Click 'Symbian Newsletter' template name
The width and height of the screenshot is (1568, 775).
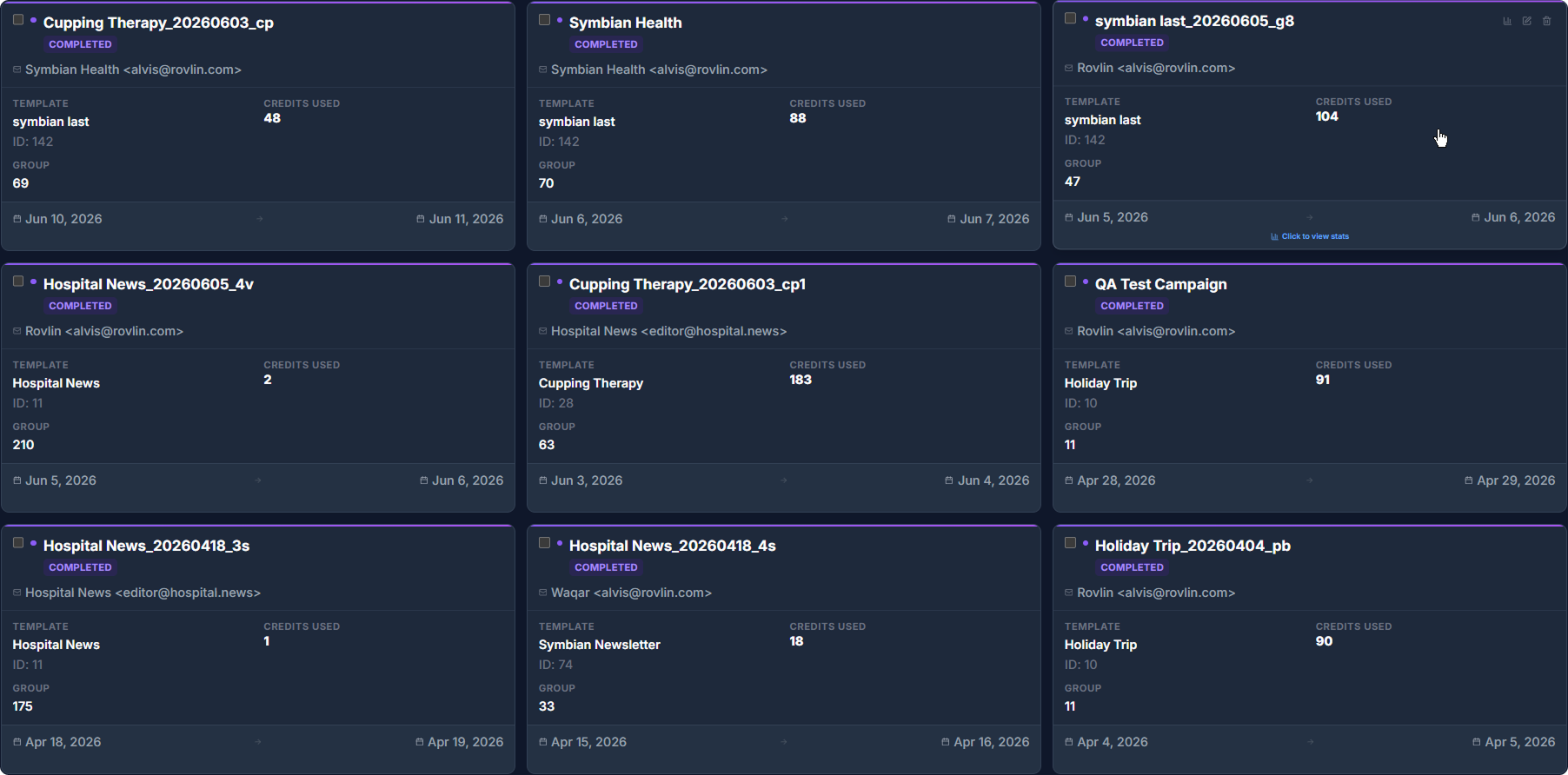click(600, 645)
